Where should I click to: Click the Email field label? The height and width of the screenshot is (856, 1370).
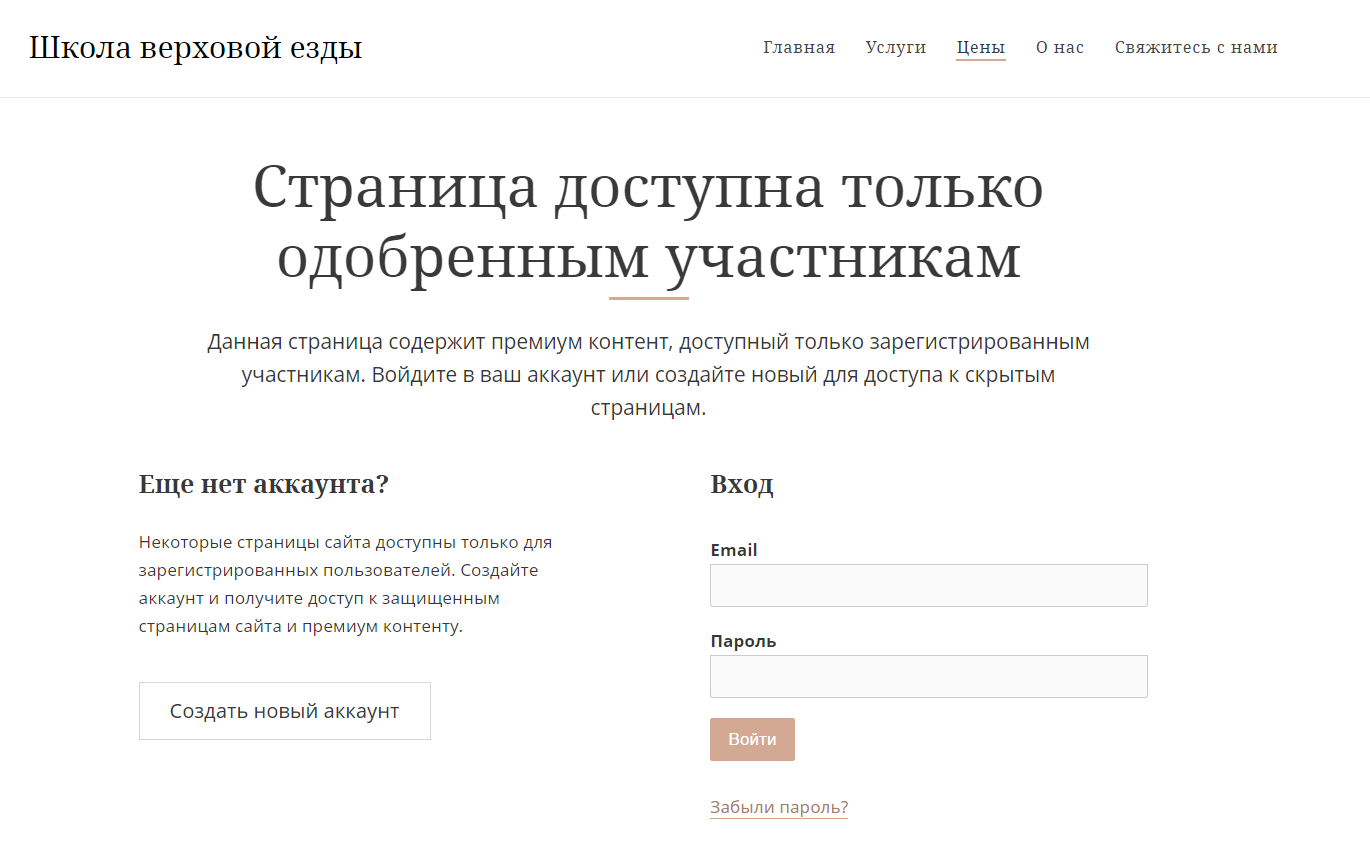(733, 550)
